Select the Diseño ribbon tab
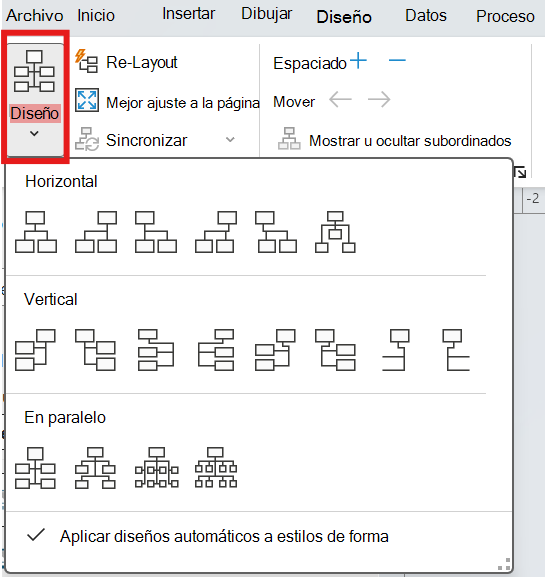The width and height of the screenshot is (545, 577). [x=344, y=17]
